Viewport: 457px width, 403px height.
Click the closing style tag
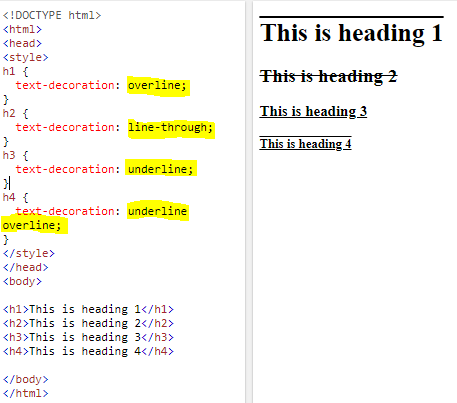(29, 253)
